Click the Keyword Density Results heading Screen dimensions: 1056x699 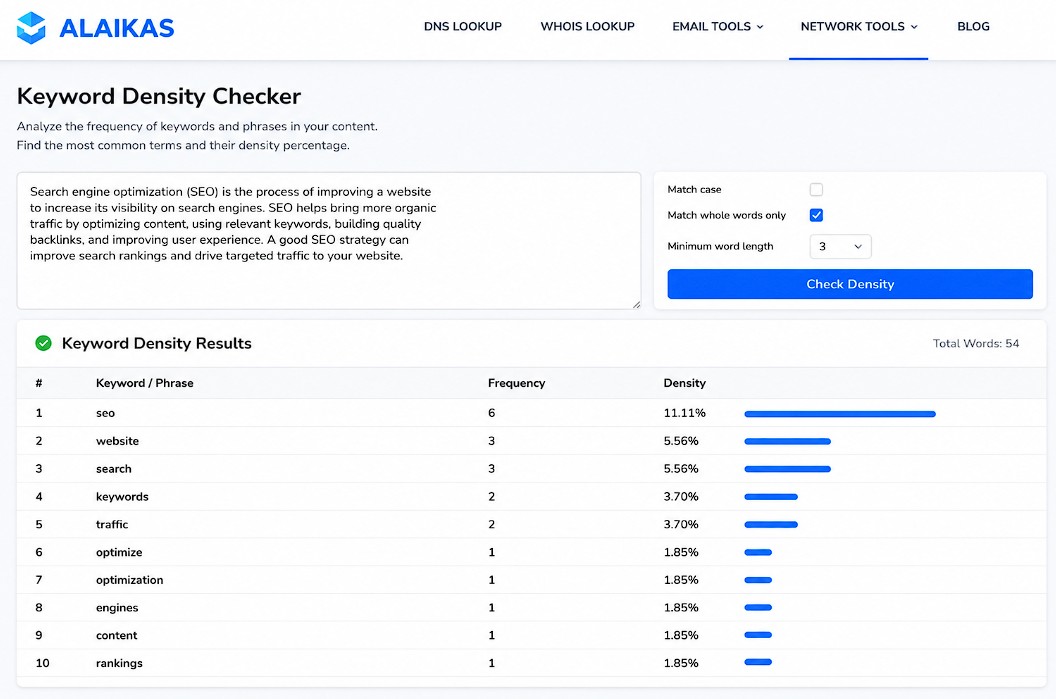[157, 343]
